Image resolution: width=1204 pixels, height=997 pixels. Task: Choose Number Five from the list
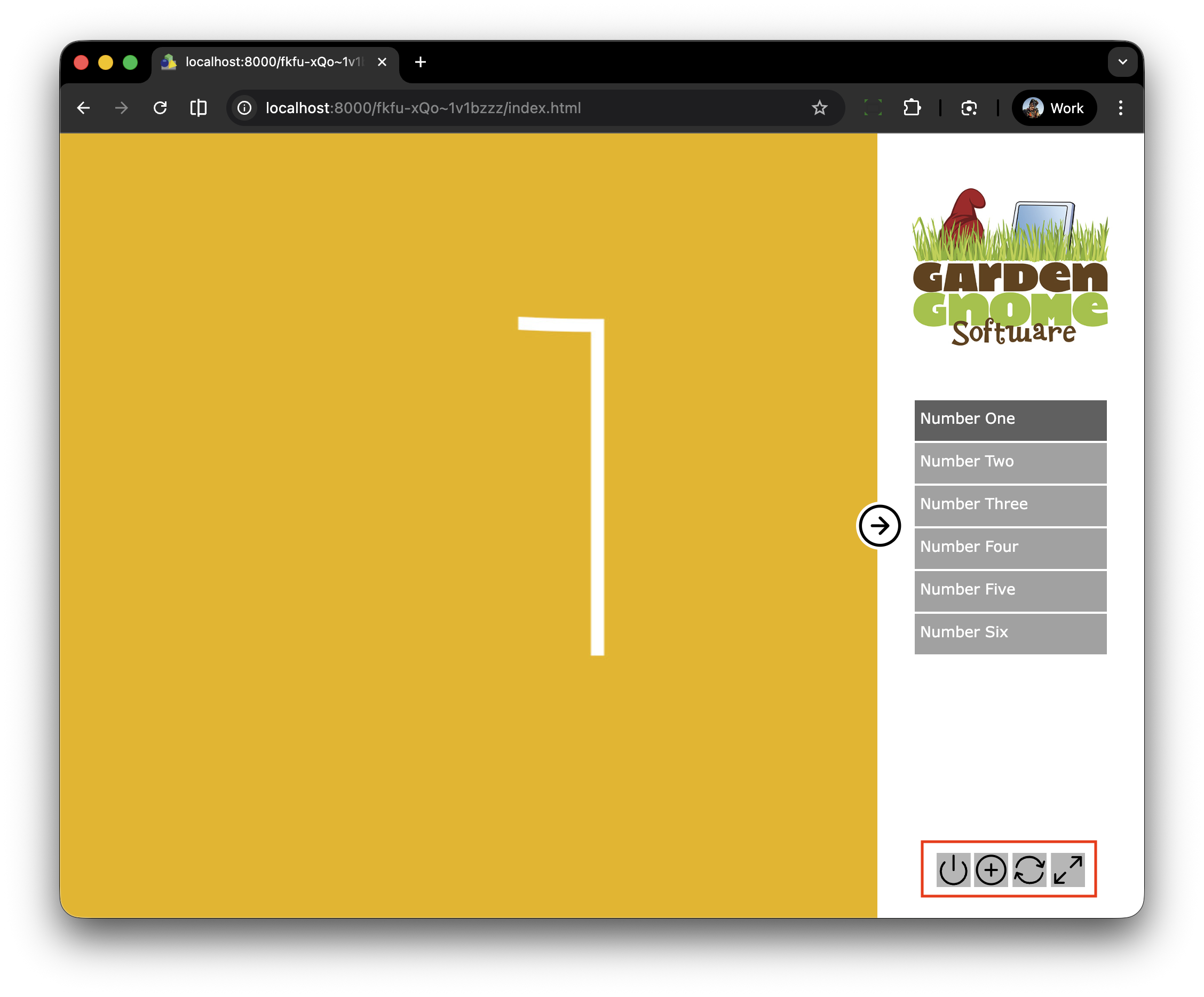point(1010,590)
